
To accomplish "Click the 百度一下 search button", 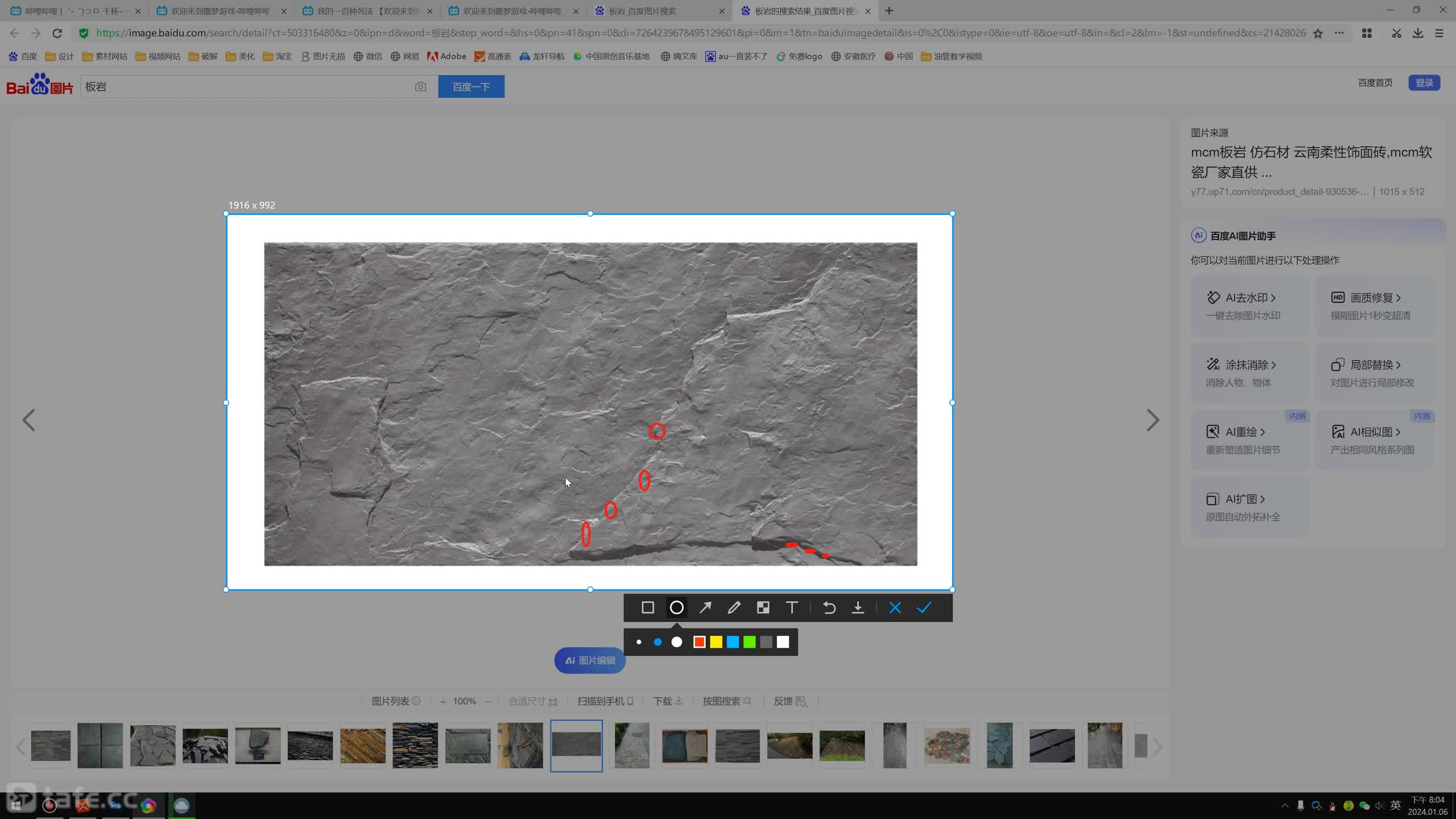I will pos(471,86).
